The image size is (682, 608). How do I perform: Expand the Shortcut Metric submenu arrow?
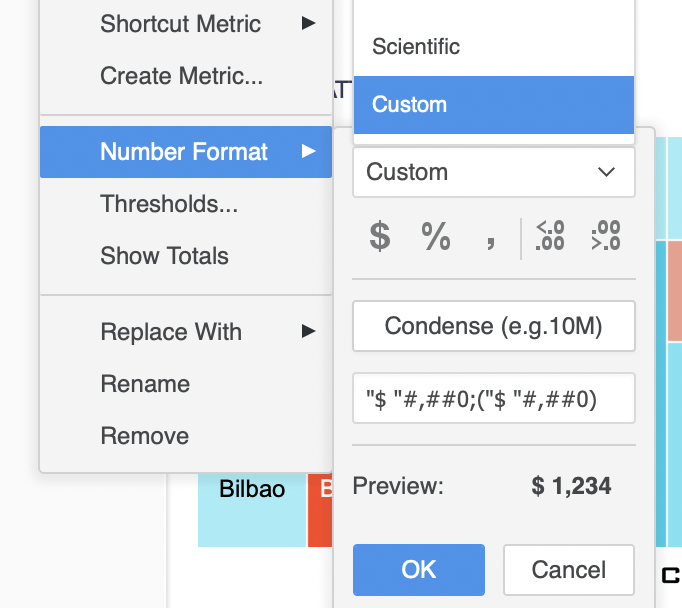pos(309,24)
